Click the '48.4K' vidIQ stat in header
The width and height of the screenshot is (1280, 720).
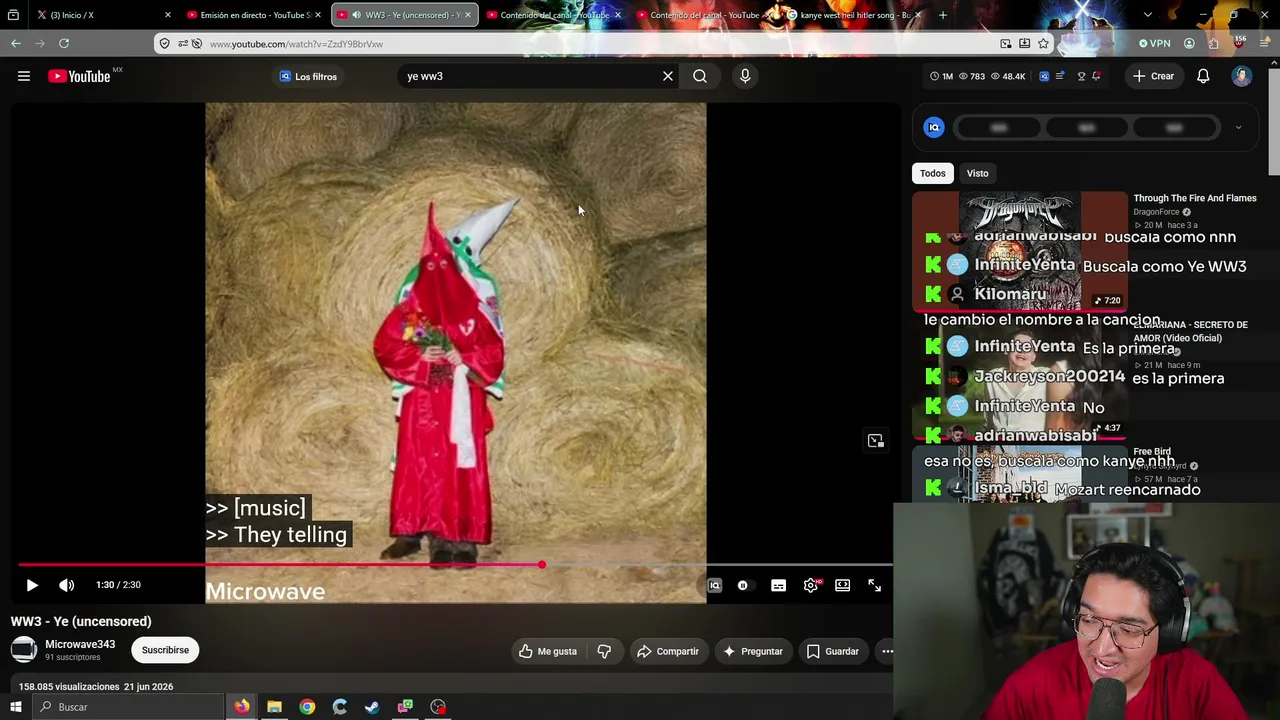tap(1007, 76)
